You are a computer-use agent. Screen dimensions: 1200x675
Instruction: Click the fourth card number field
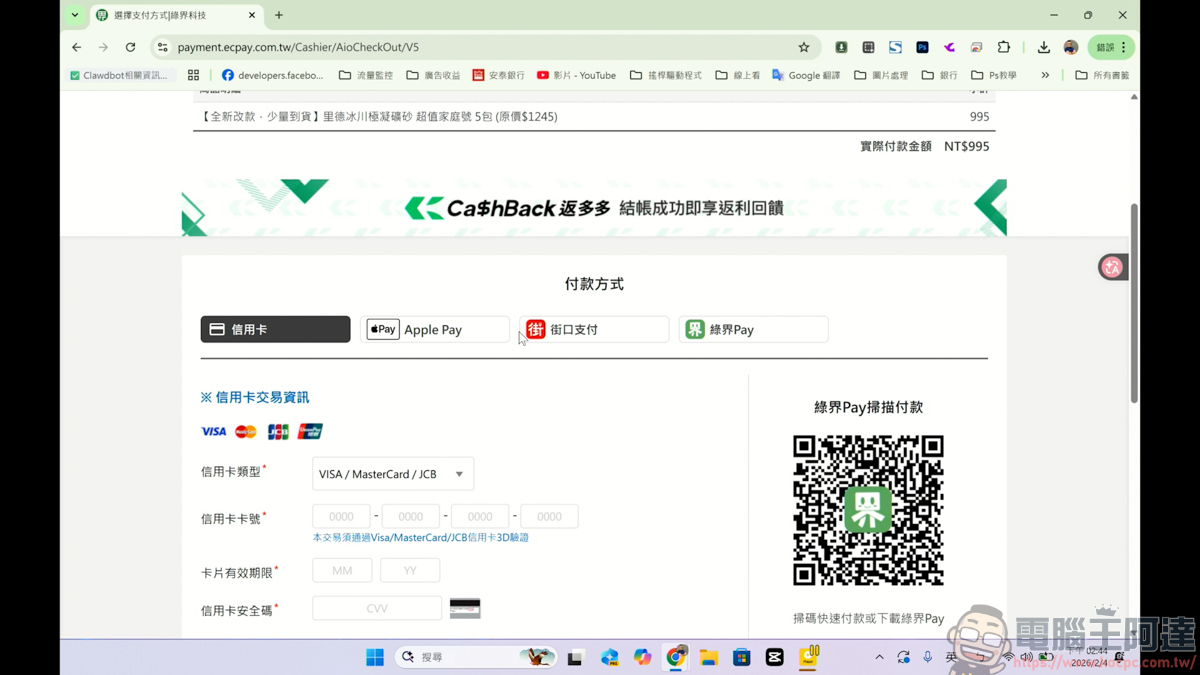coord(549,516)
